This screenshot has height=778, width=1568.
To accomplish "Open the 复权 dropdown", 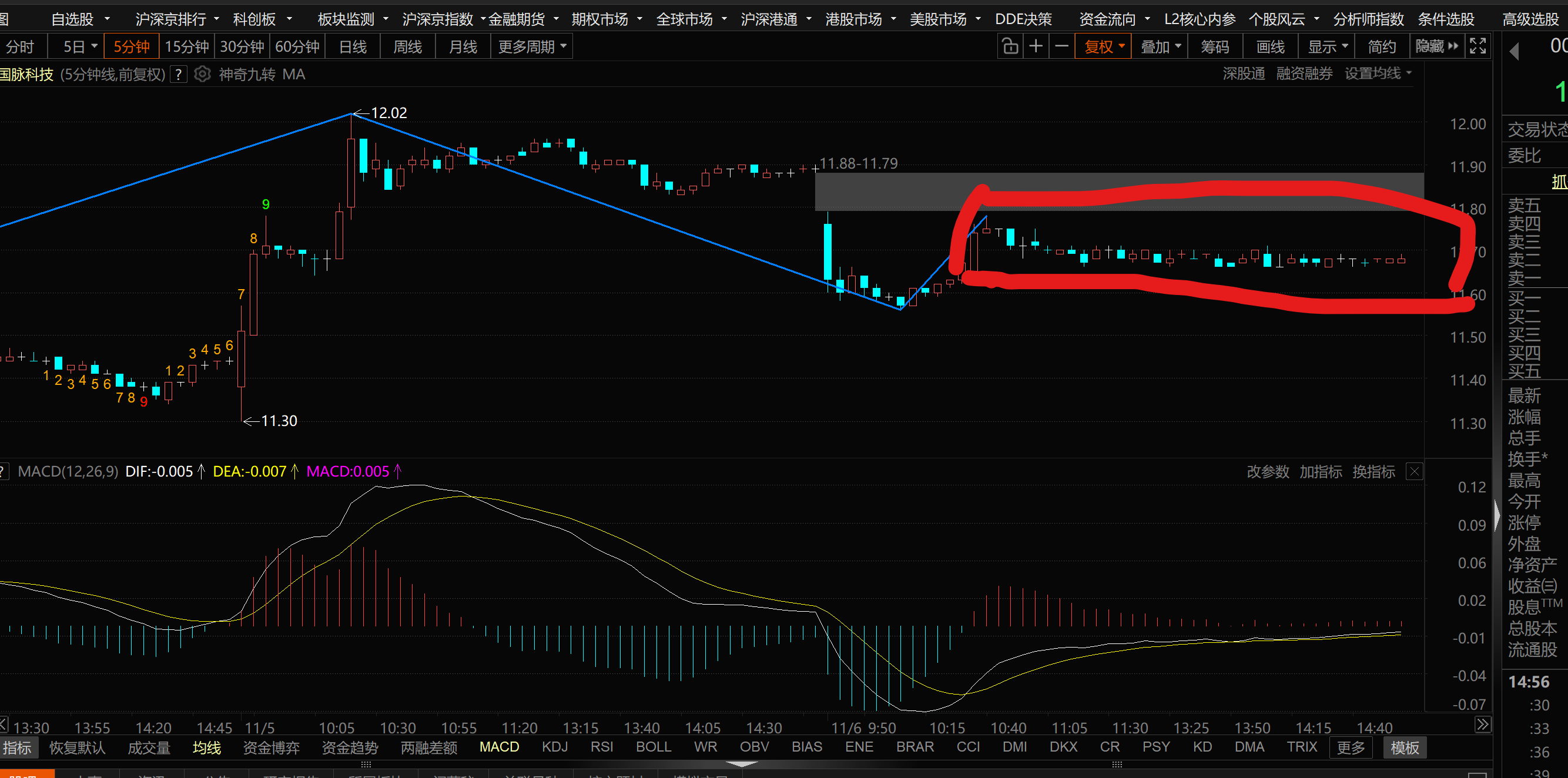I will 1104,47.
